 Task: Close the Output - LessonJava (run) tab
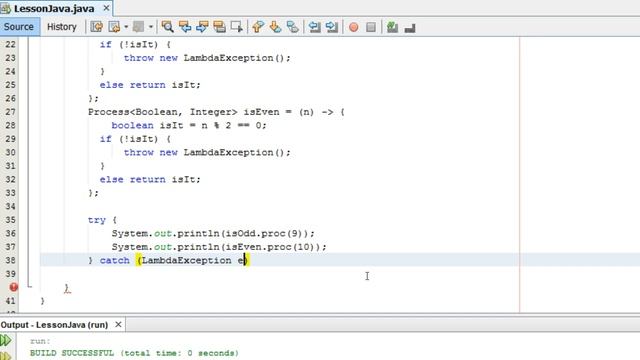[118, 324]
